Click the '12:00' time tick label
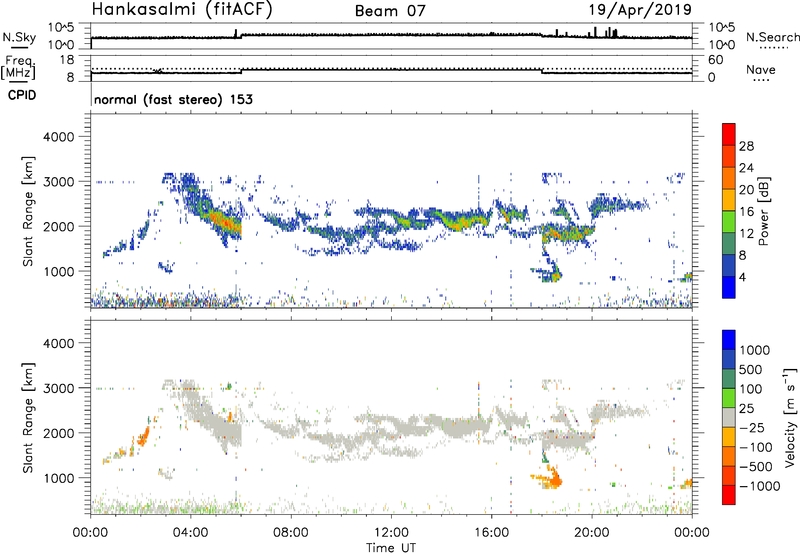Viewport: 800px width, 554px height. point(391,533)
